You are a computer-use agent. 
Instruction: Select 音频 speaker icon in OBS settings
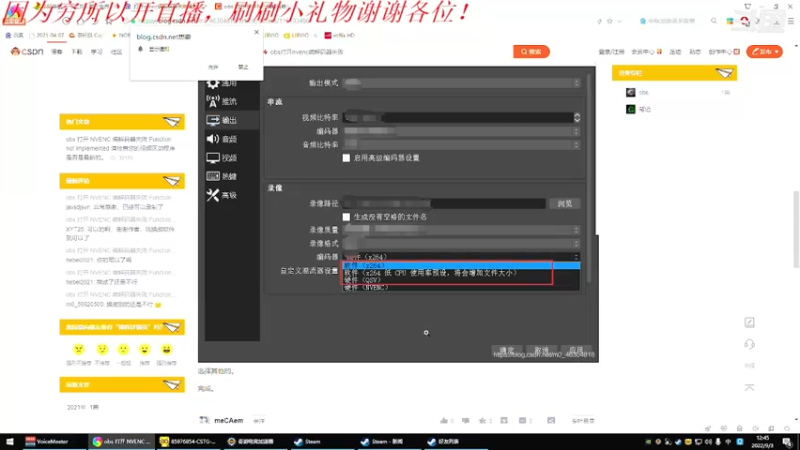213,139
